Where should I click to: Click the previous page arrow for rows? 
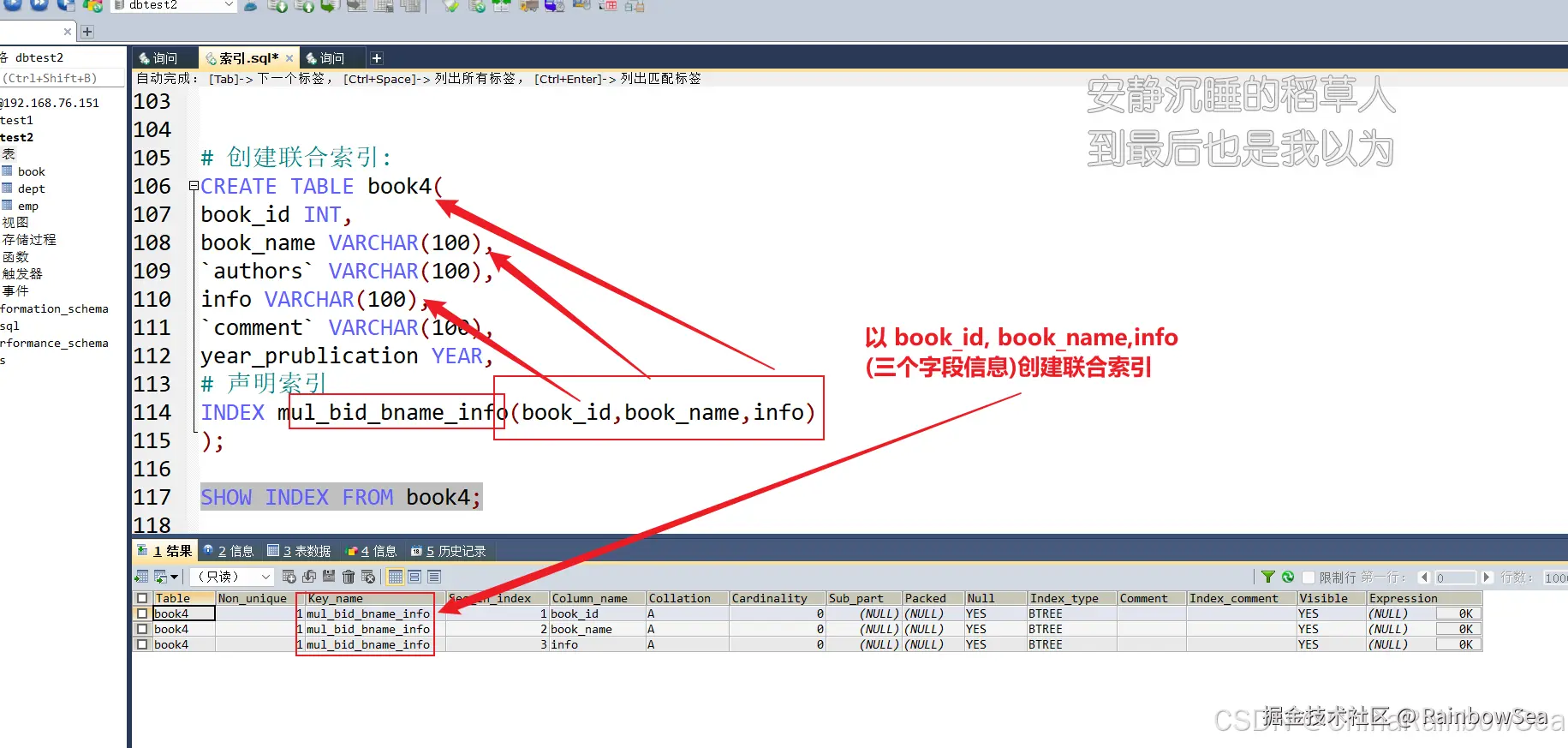pos(1425,577)
